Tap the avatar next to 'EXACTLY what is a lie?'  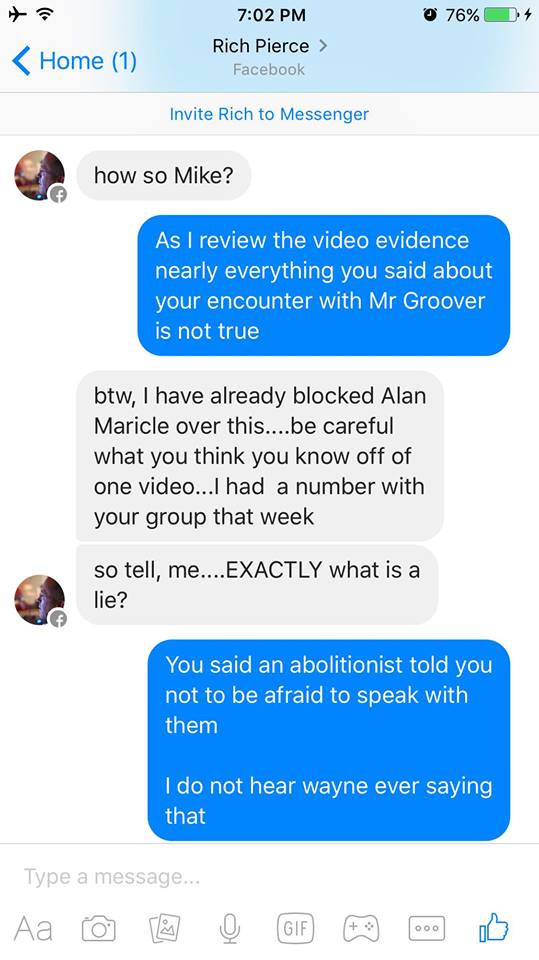(40, 600)
